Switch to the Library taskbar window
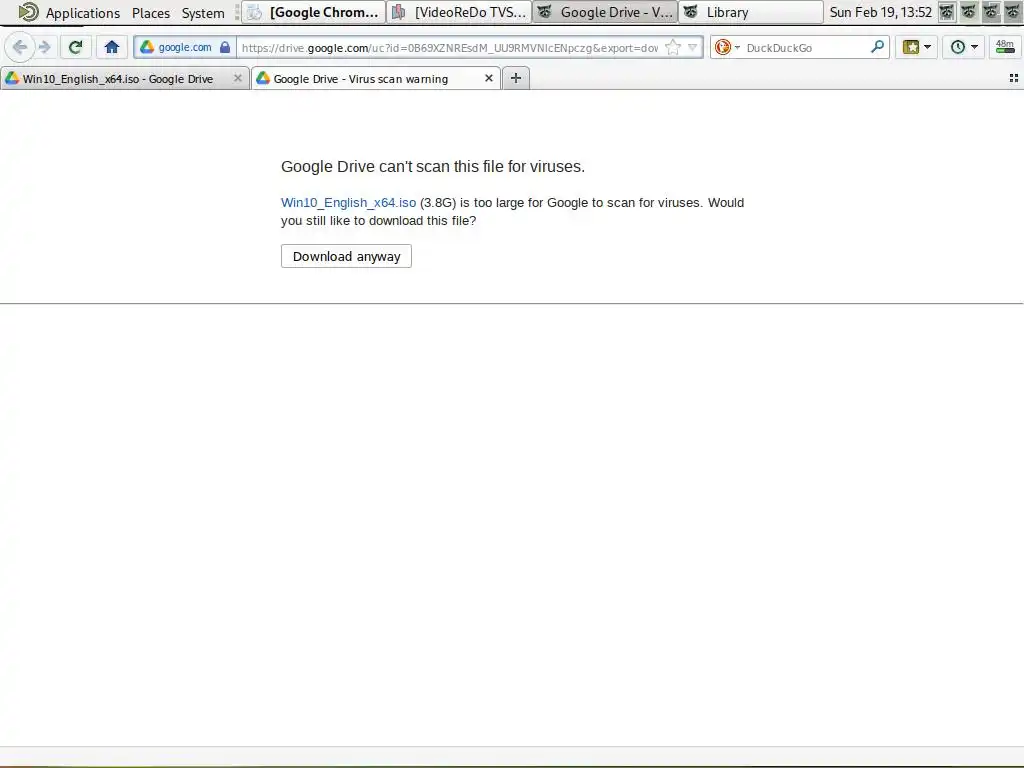Image resolution: width=1024 pixels, height=768 pixels. 751,12
